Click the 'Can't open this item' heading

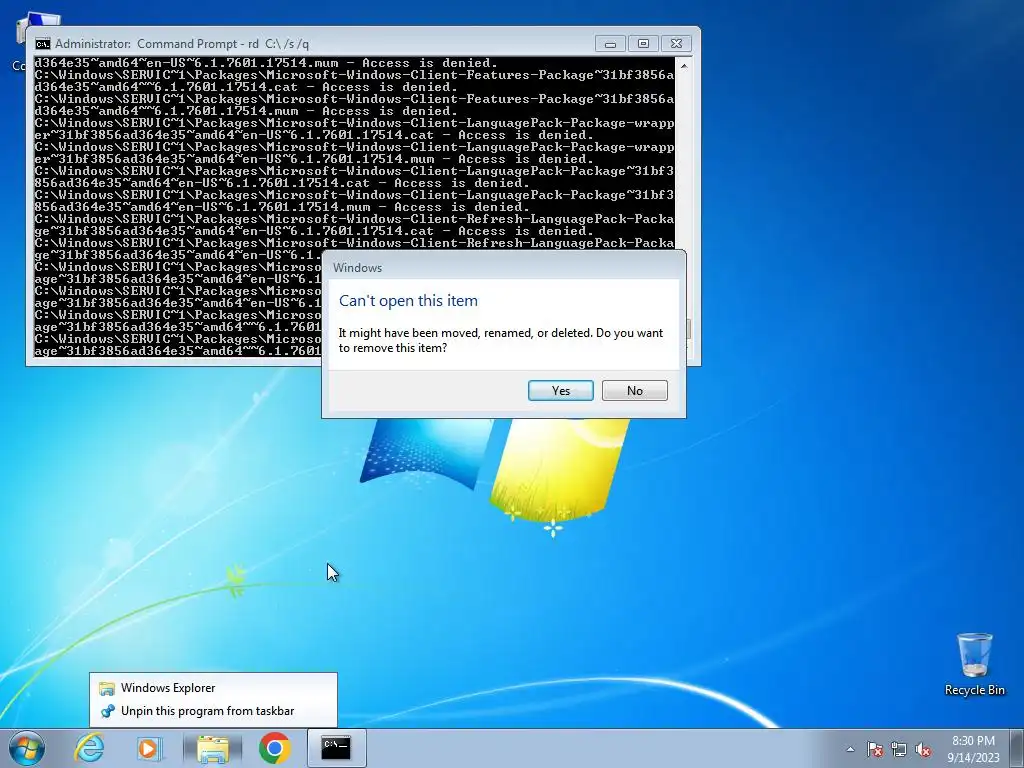click(408, 300)
